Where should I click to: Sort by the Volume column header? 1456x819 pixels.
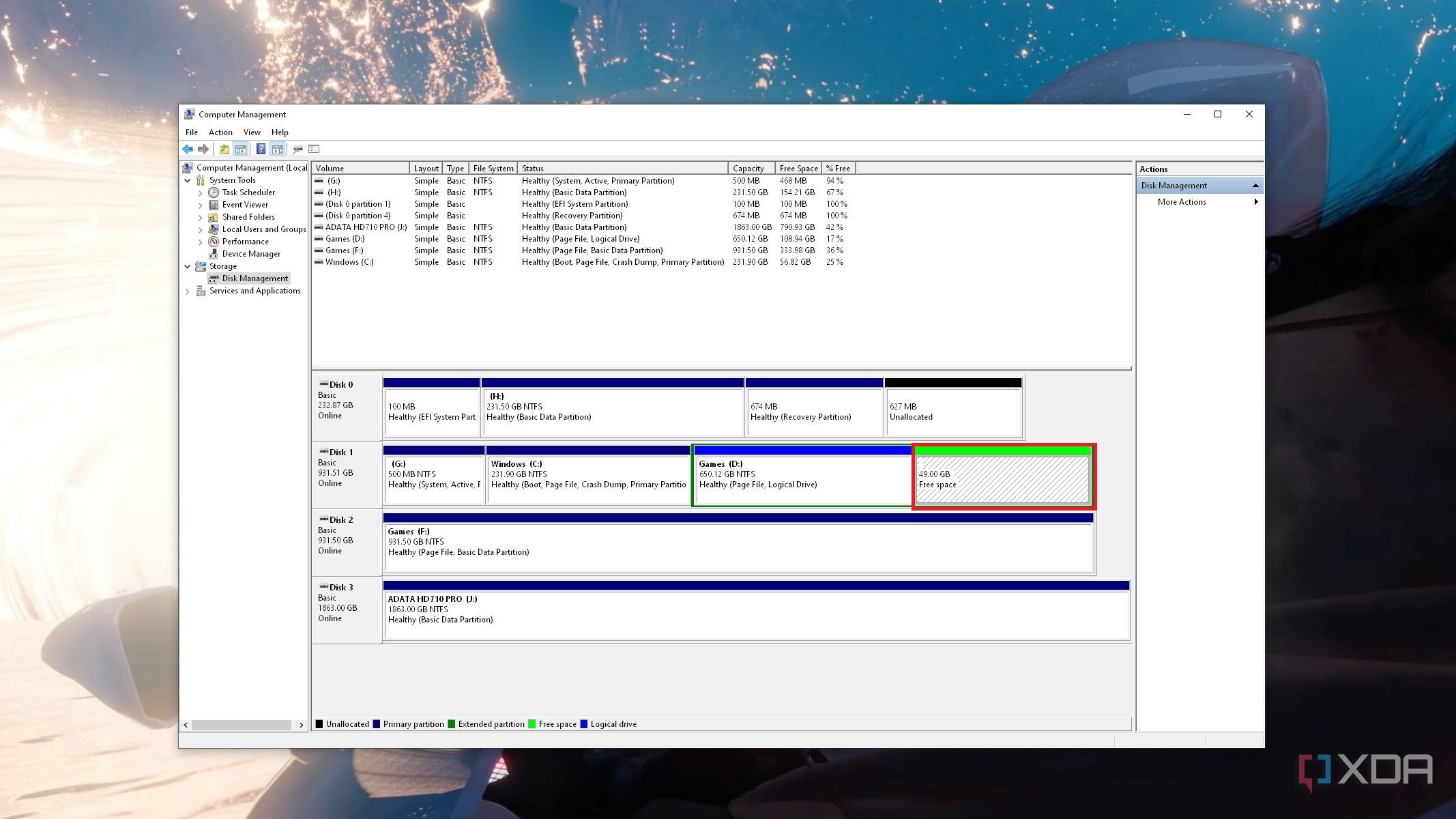pyautogui.click(x=361, y=169)
